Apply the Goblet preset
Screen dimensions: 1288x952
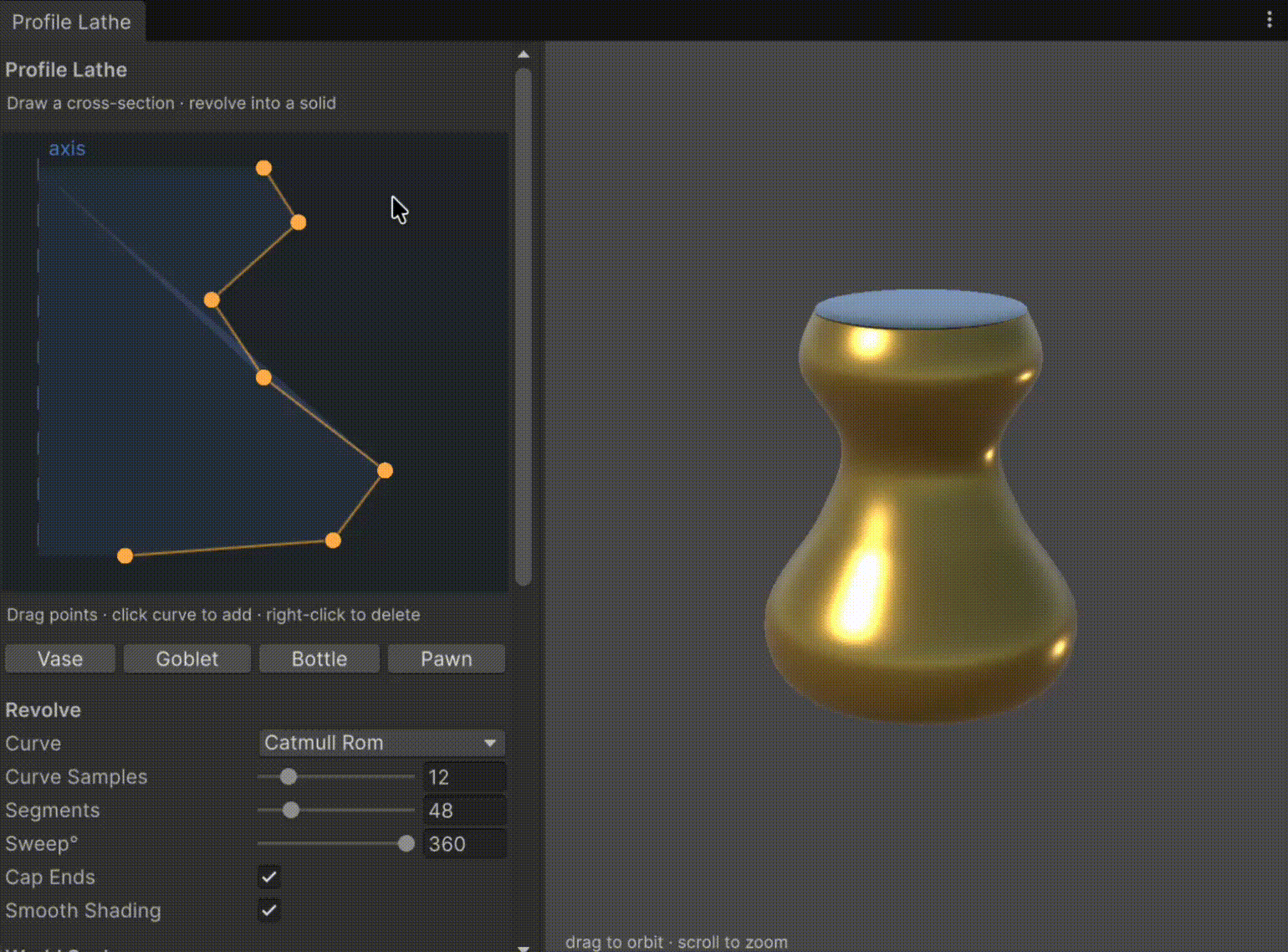pyautogui.click(x=187, y=658)
